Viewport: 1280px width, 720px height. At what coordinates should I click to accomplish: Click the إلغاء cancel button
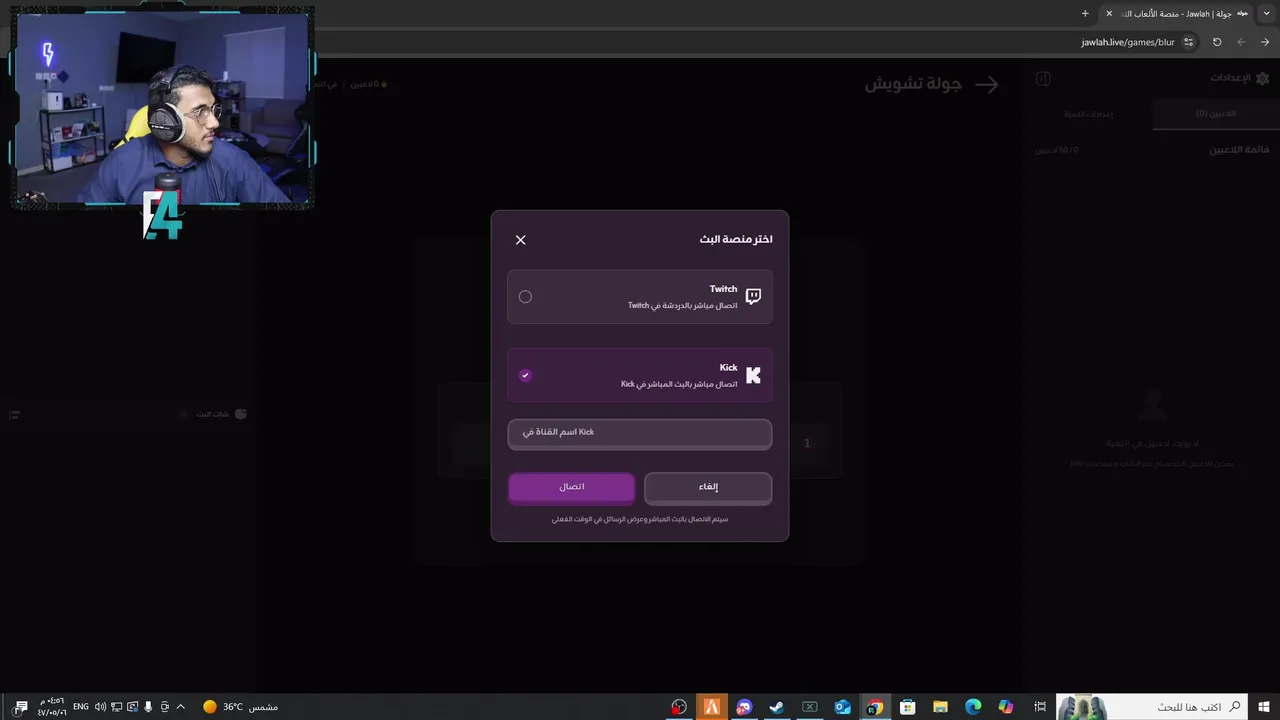(x=708, y=487)
